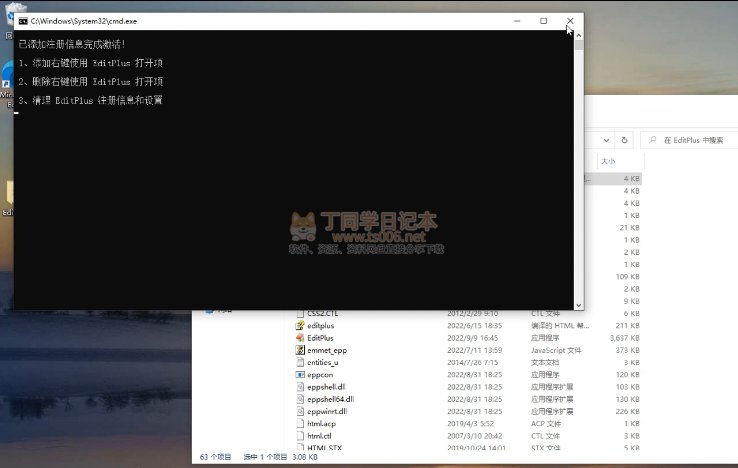The height and width of the screenshot is (468, 738).
Task: Select the html.acp file icon
Action: [300, 423]
